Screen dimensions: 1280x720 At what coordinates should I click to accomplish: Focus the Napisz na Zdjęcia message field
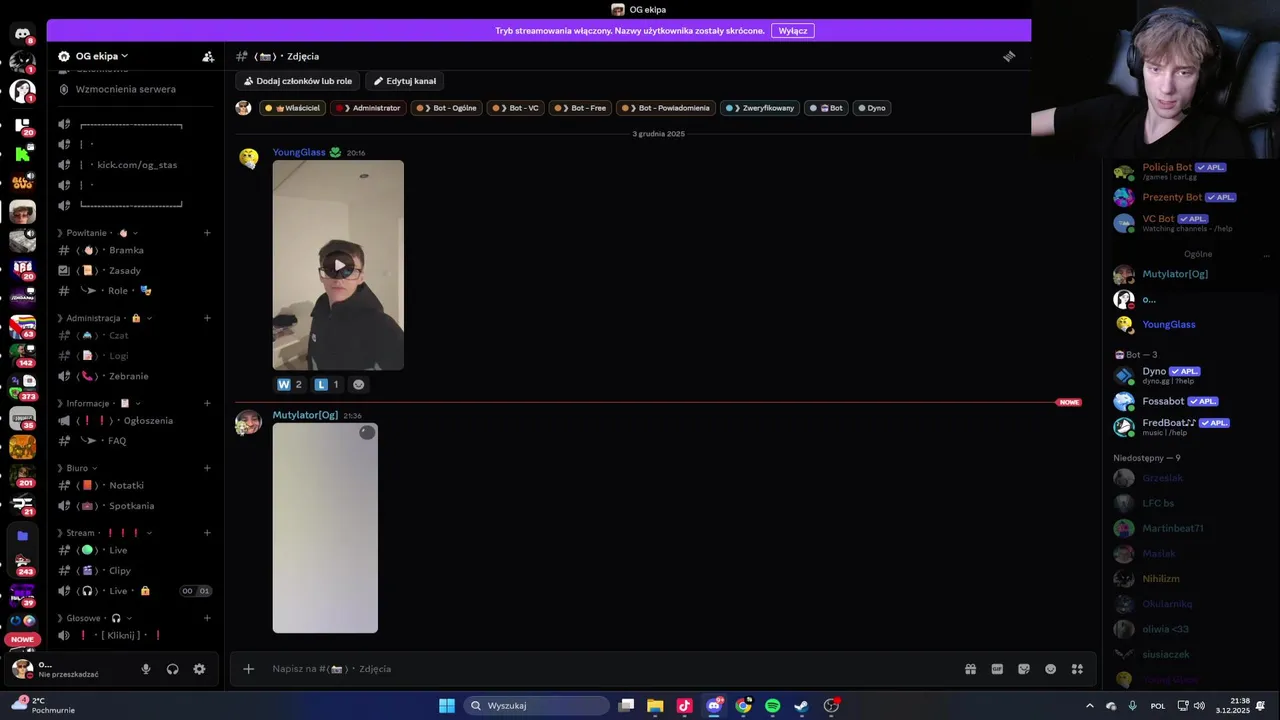(610, 669)
